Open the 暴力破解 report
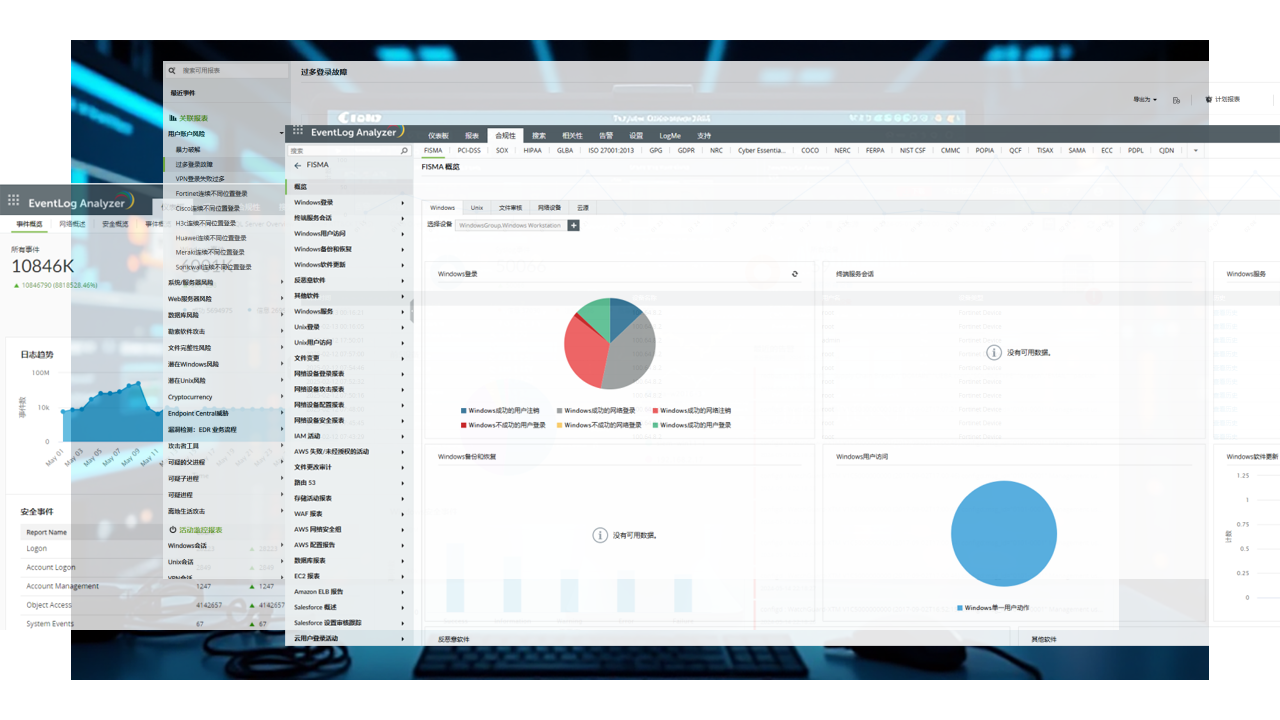This screenshot has height=720, width=1280. click(x=188, y=149)
